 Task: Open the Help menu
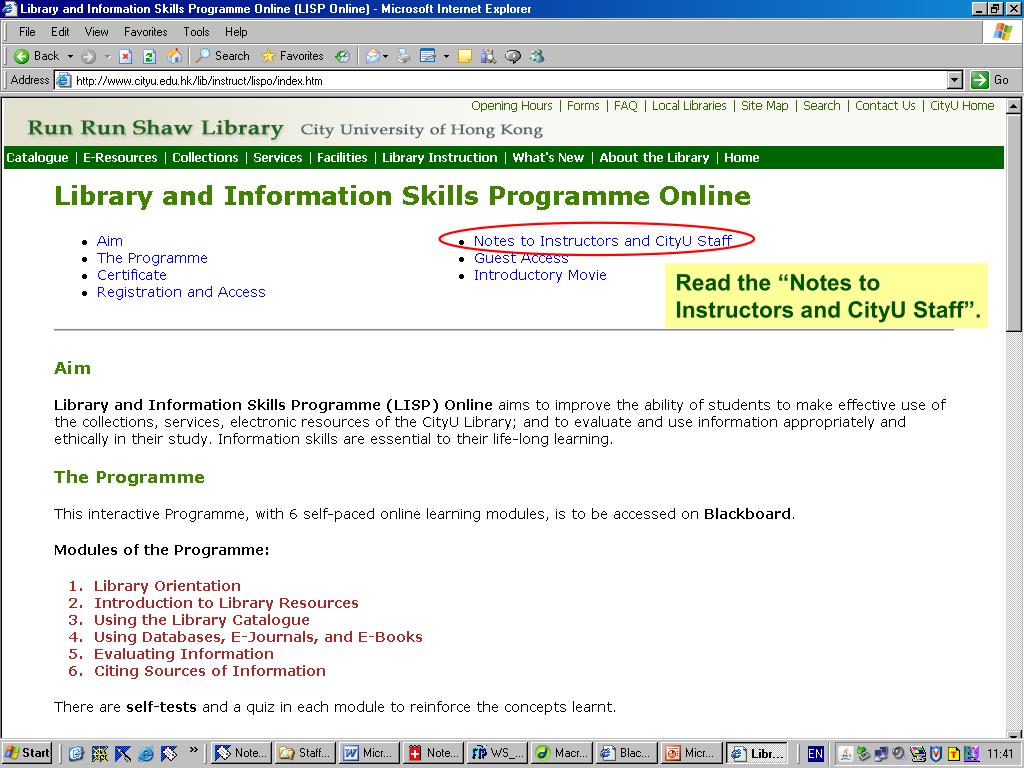click(236, 32)
